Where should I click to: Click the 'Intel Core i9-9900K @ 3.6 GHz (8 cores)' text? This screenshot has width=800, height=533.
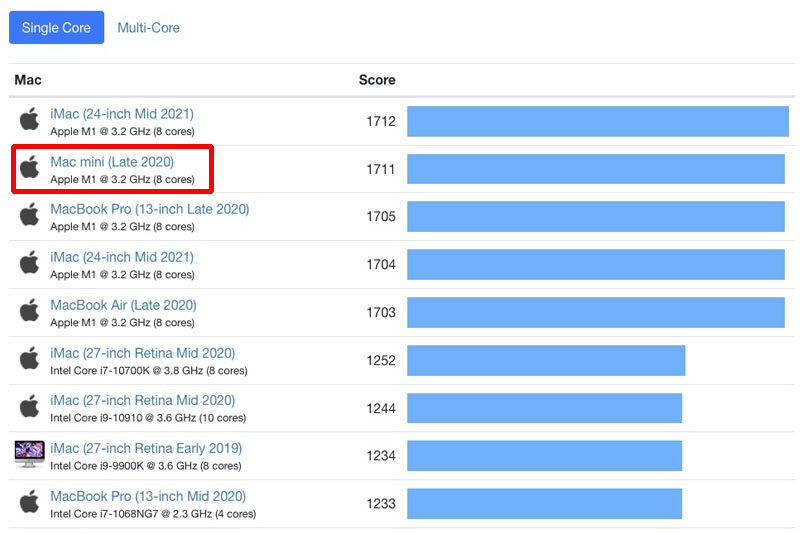145,466
